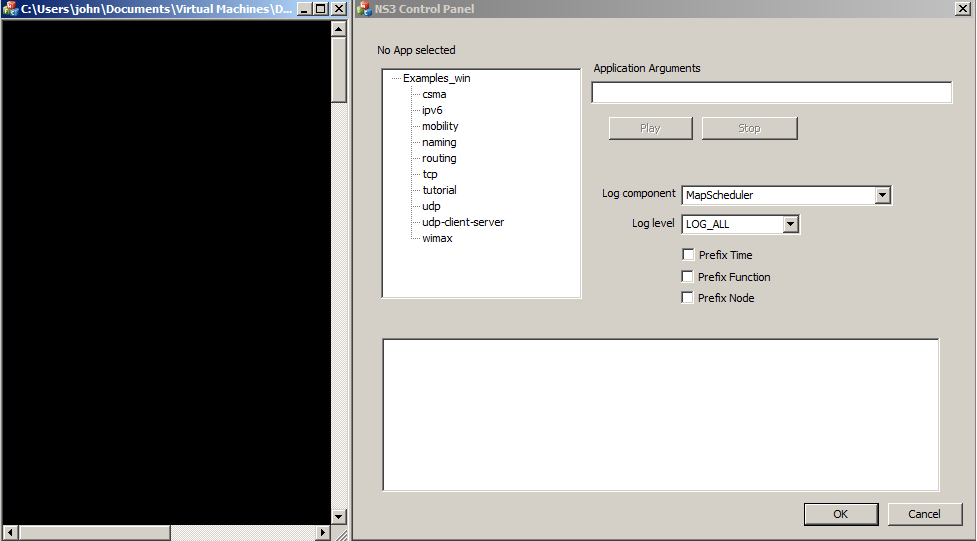Click the console vertical scroll down arrow
This screenshot has height=541, width=977.
click(338, 516)
